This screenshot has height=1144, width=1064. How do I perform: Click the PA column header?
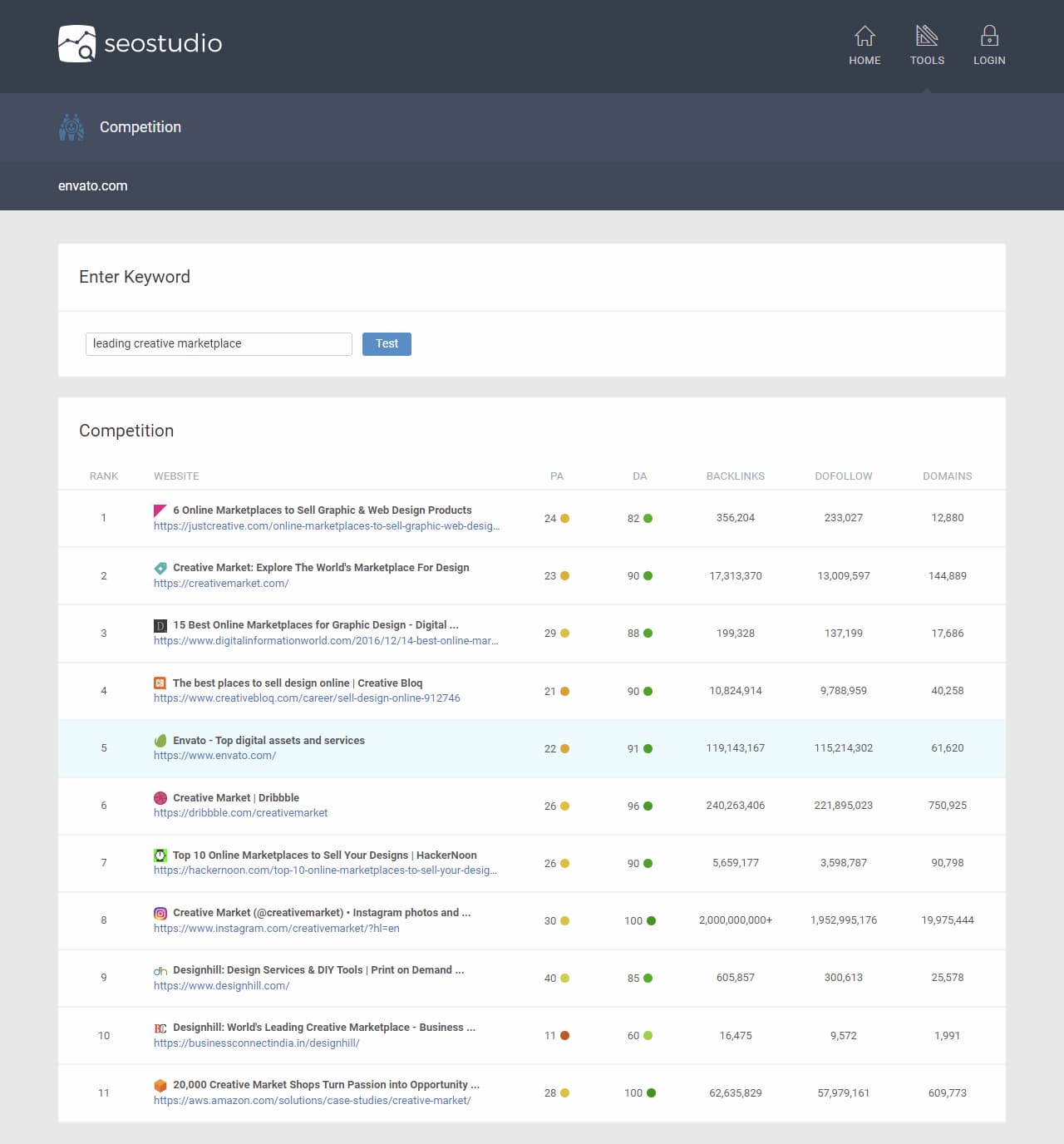coord(557,476)
